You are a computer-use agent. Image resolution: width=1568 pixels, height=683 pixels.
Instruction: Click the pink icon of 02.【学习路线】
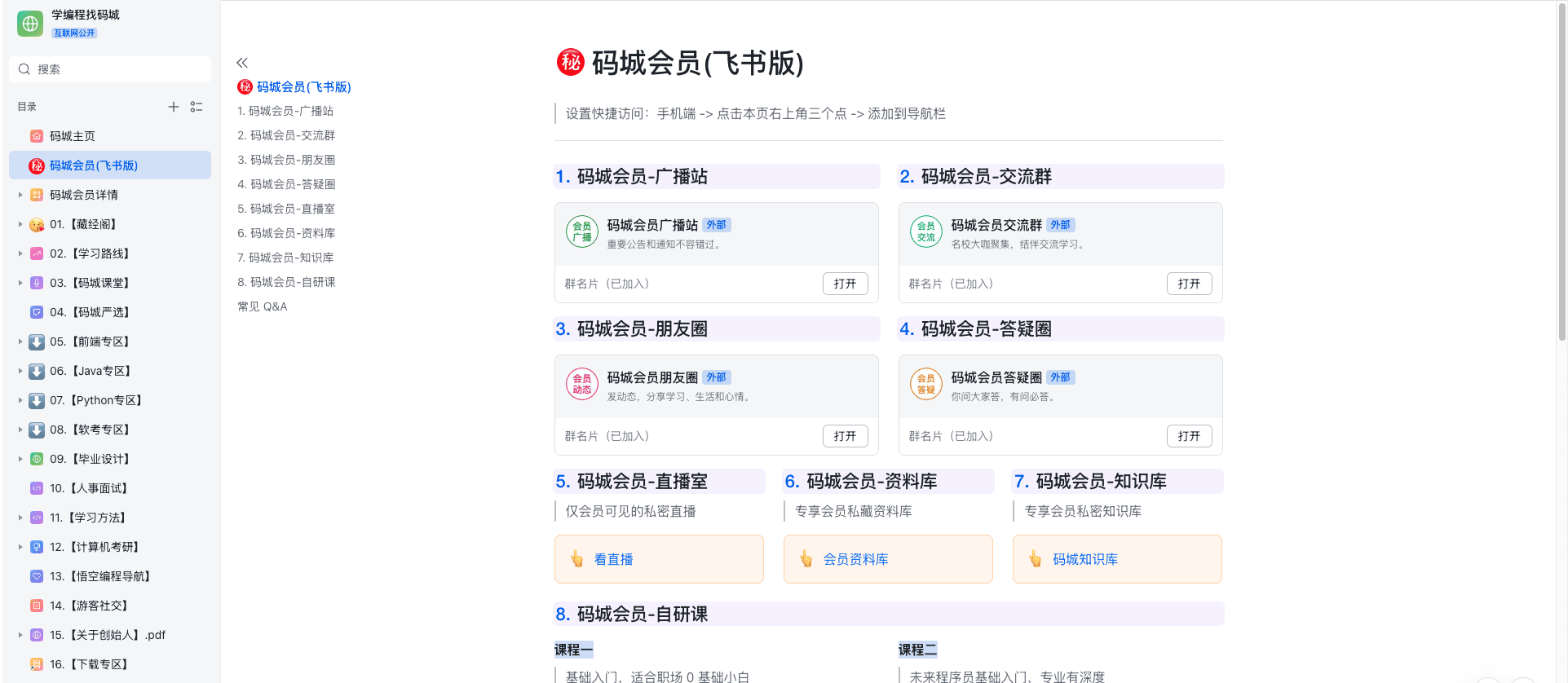coord(37,253)
